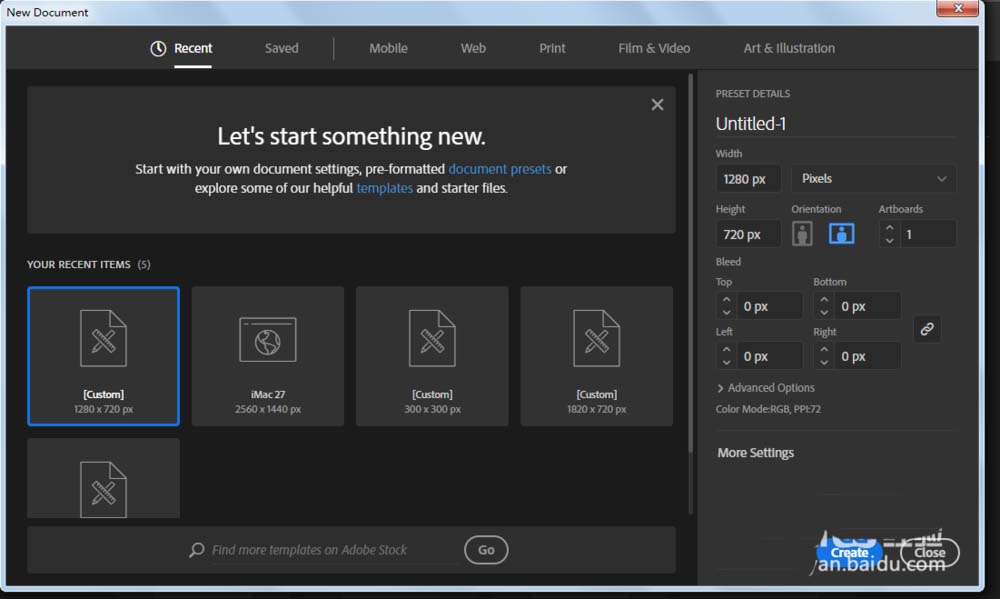Decrease the Artboards count with down arrow
Image resolution: width=1000 pixels, height=599 pixels.
point(889,240)
